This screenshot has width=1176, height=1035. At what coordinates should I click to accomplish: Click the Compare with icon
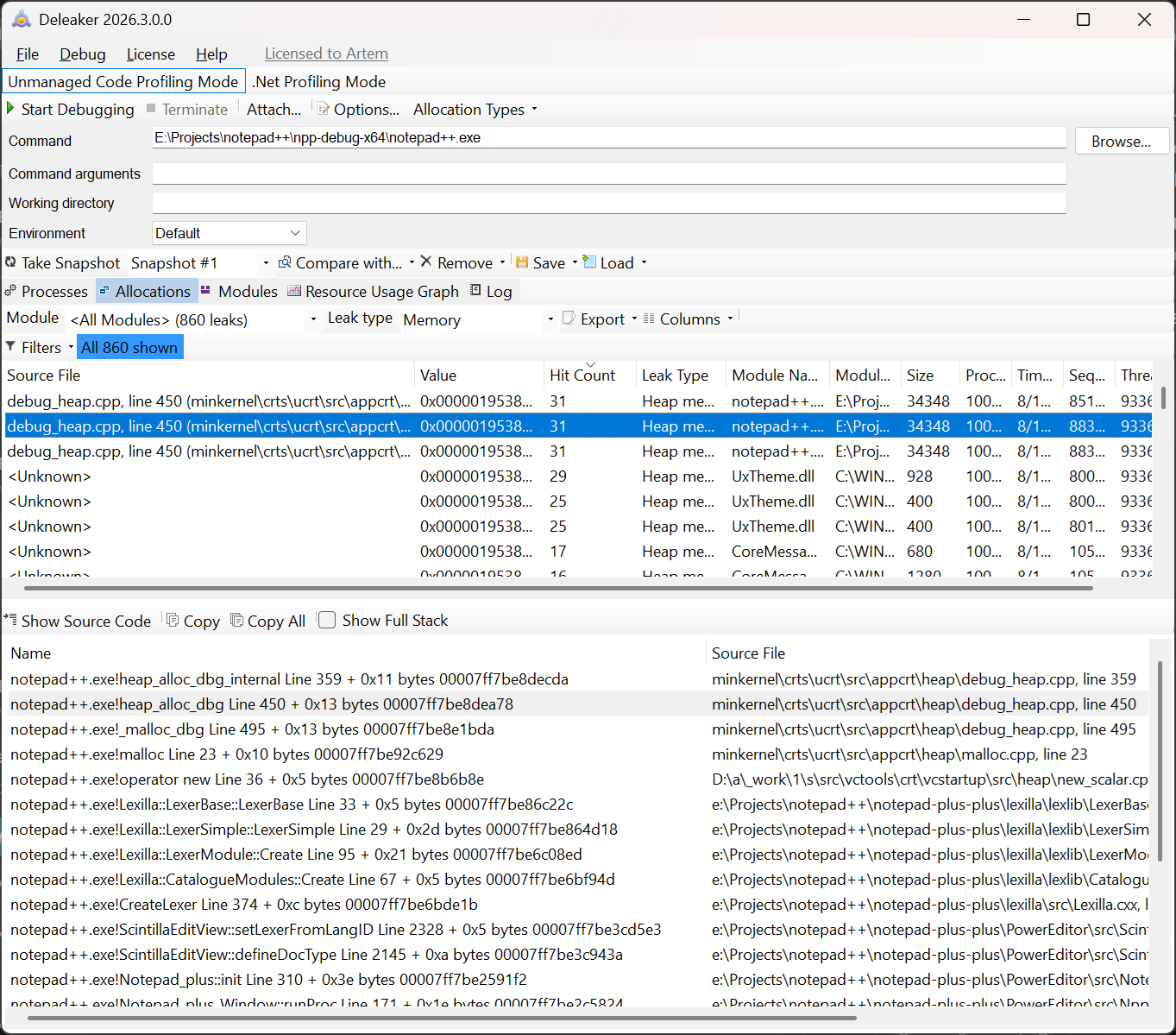pyautogui.click(x=285, y=262)
